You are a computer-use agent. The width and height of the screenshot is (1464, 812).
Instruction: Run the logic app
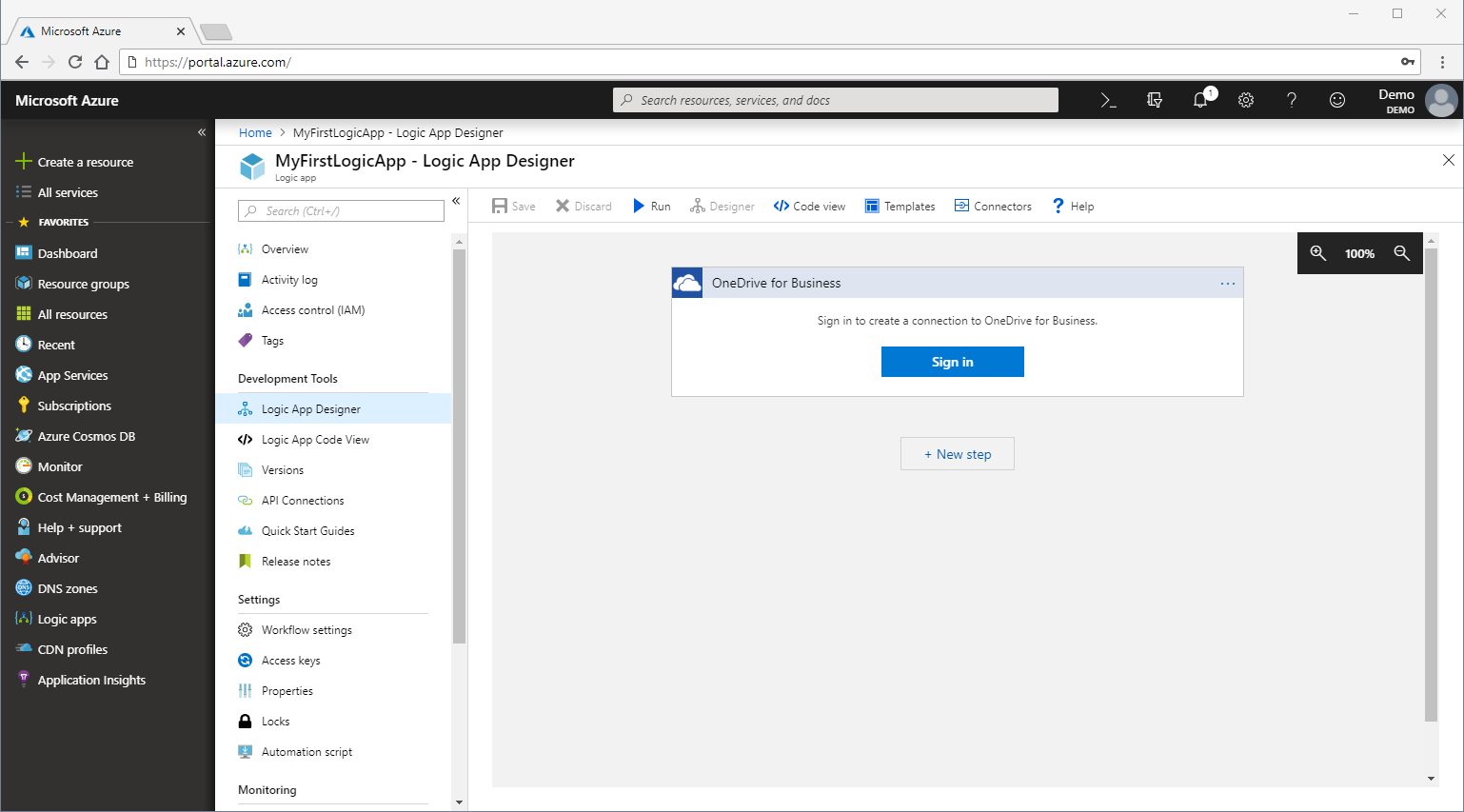pyautogui.click(x=652, y=207)
